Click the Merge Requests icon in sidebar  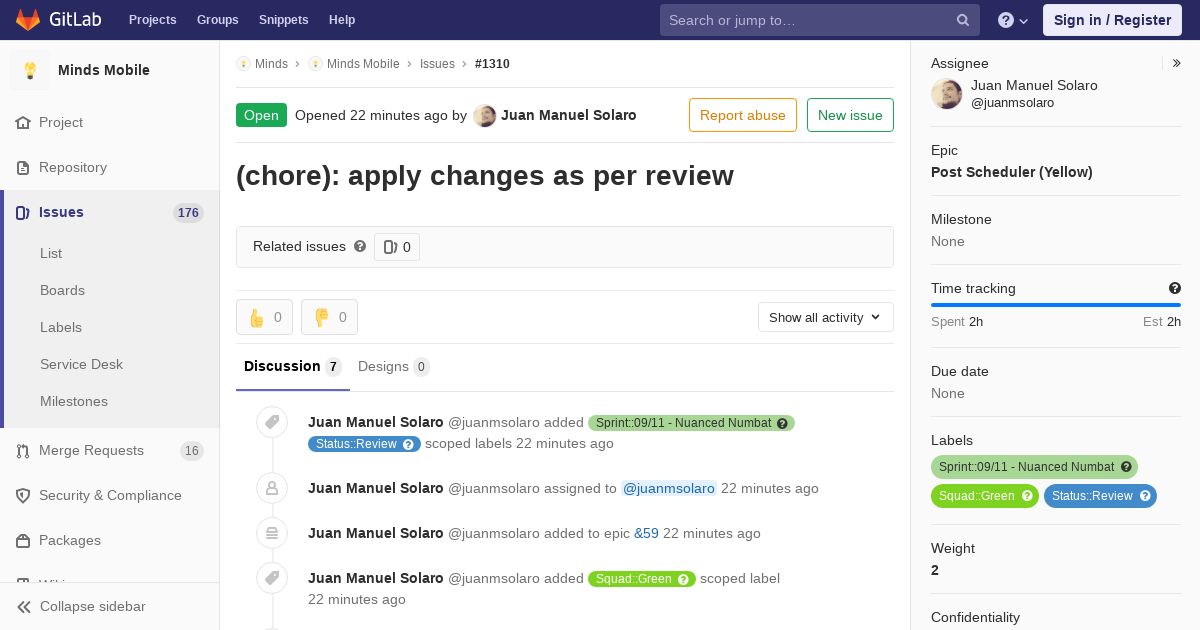click(x=23, y=451)
